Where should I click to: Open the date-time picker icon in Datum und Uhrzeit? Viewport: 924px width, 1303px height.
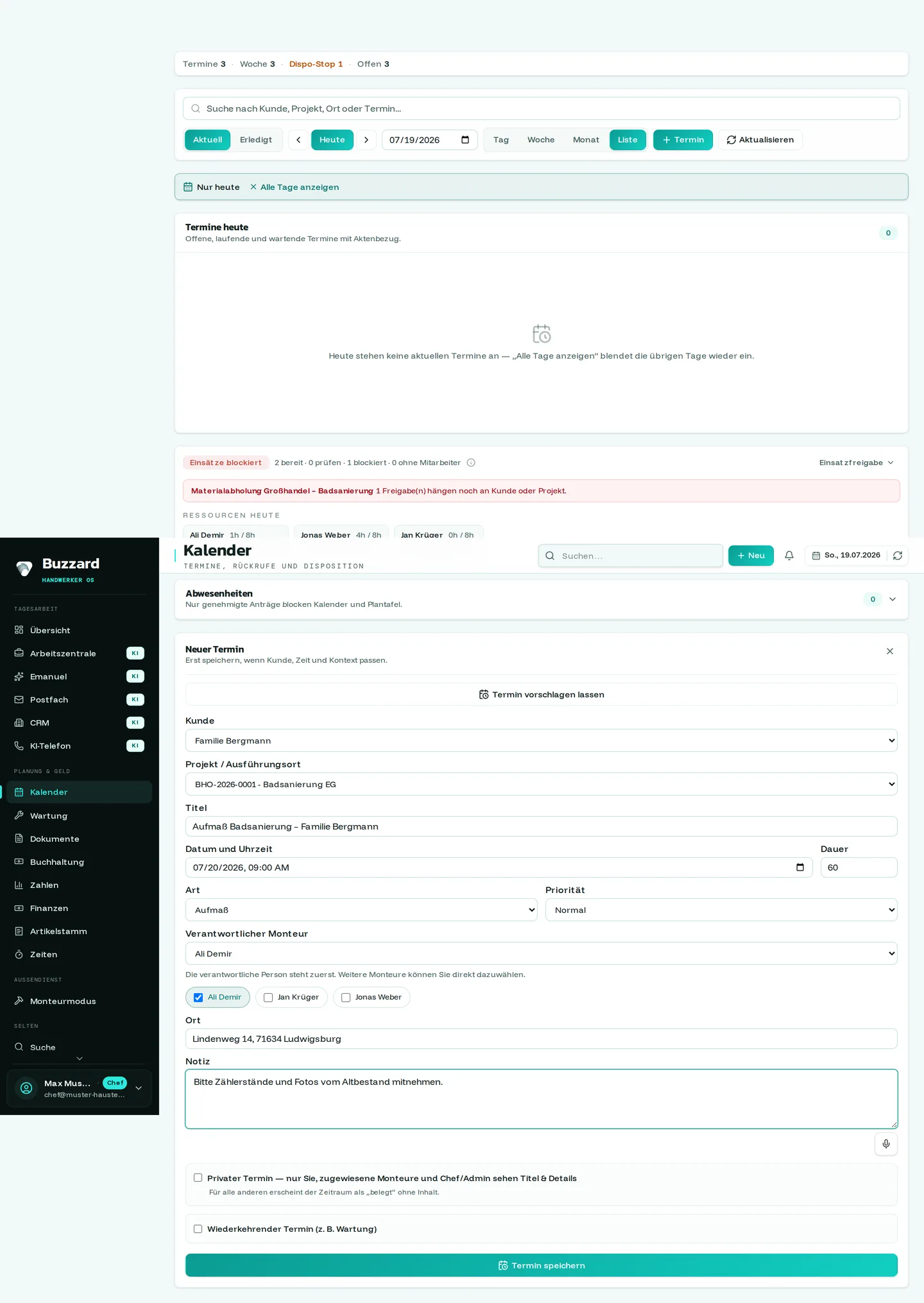click(800, 867)
